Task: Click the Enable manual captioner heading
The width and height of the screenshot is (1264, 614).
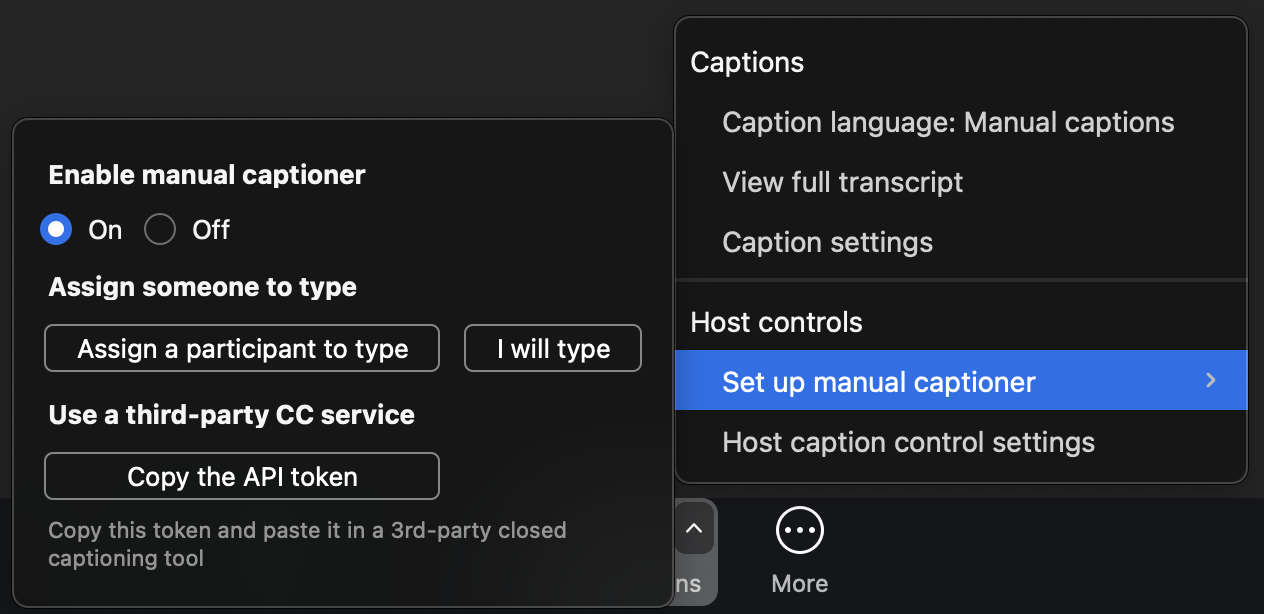Action: [207, 175]
